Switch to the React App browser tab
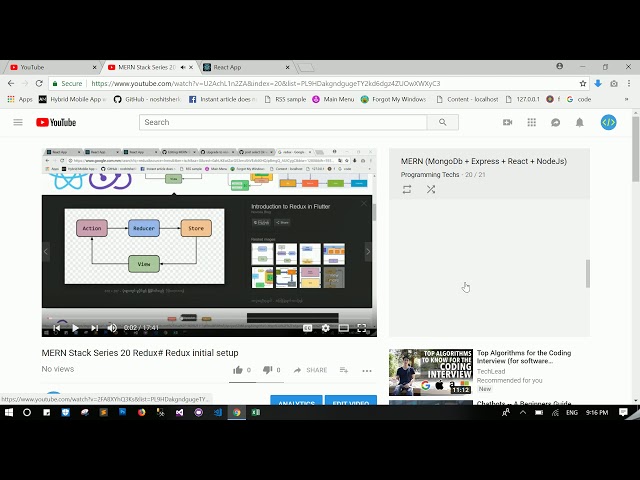The height and width of the screenshot is (480, 640). click(245, 67)
